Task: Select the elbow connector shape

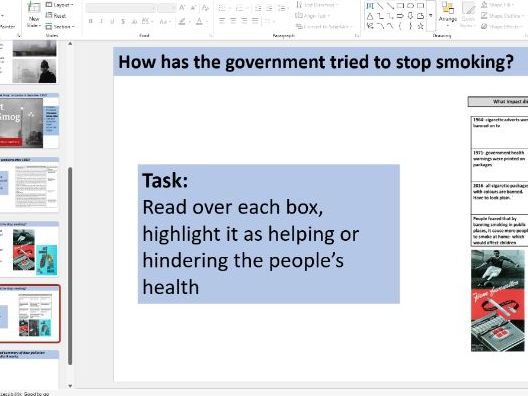Action: [380, 16]
